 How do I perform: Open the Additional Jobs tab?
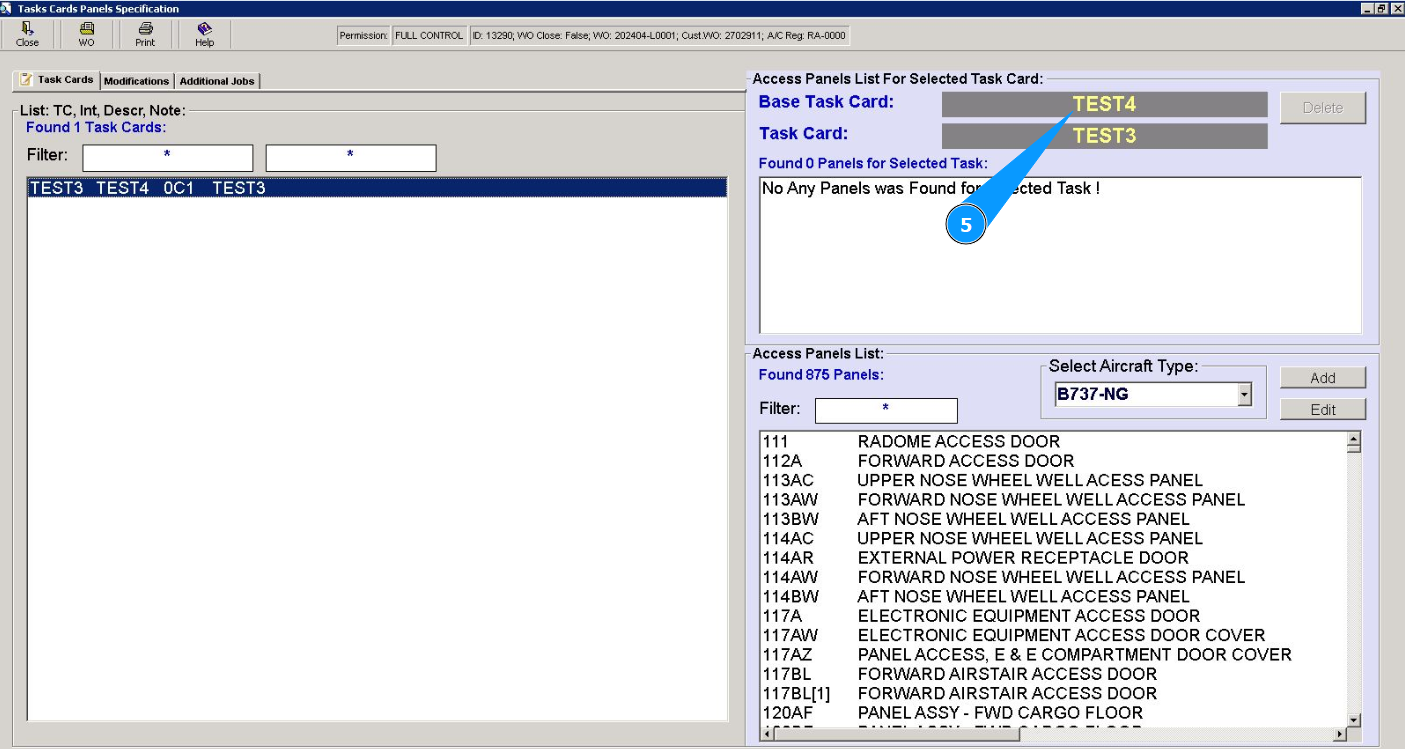[x=217, y=81]
